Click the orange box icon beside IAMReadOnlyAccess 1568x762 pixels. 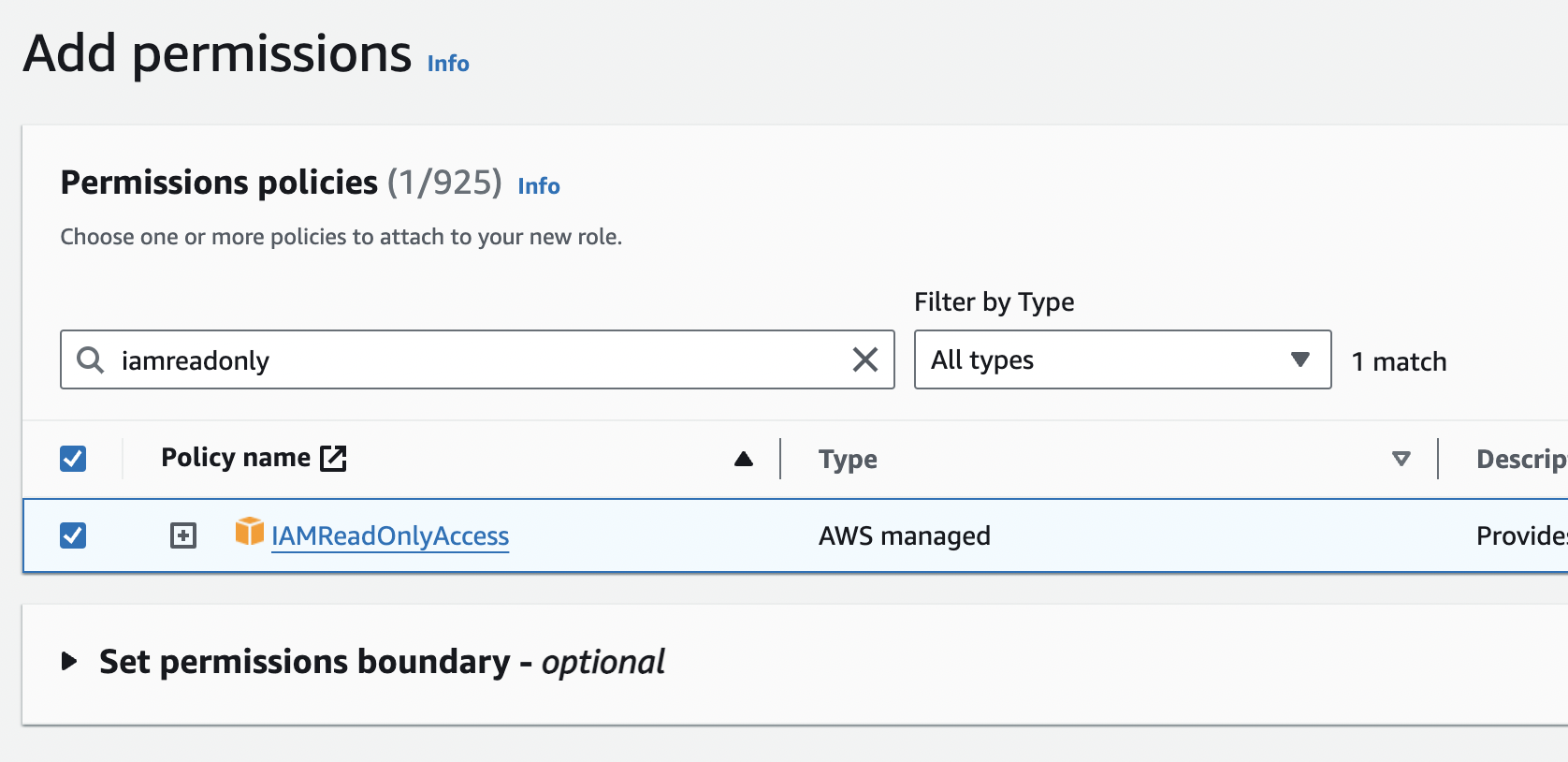(x=249, y=532)
